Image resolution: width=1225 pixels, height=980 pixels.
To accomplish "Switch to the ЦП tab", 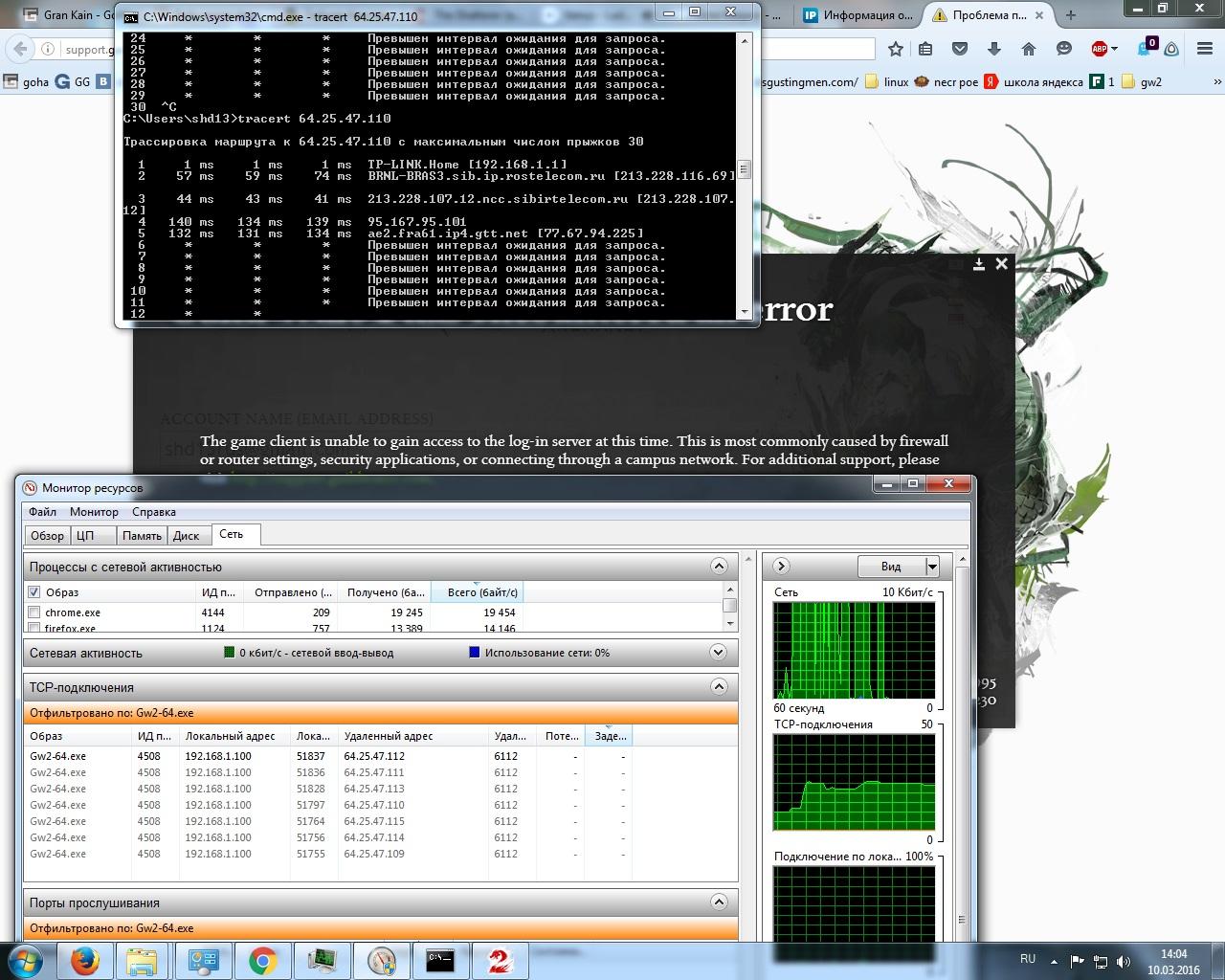I will (x=93, y=536).
